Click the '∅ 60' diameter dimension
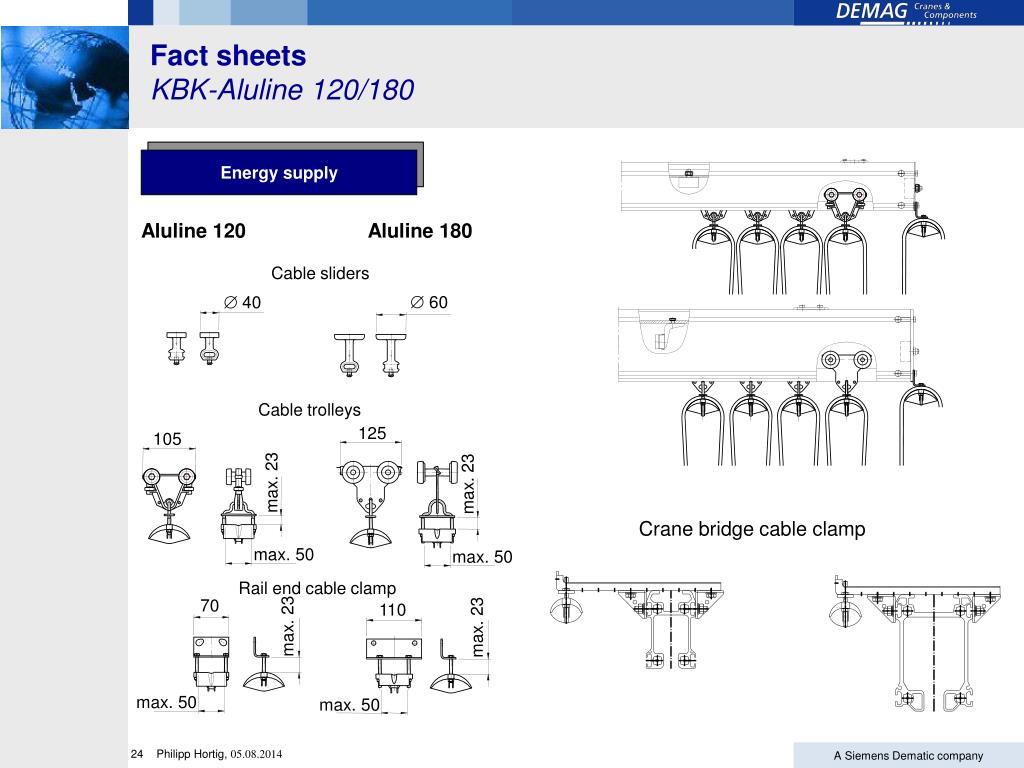1024x768 pixels. pyautogui.click(x=429, y=302)
